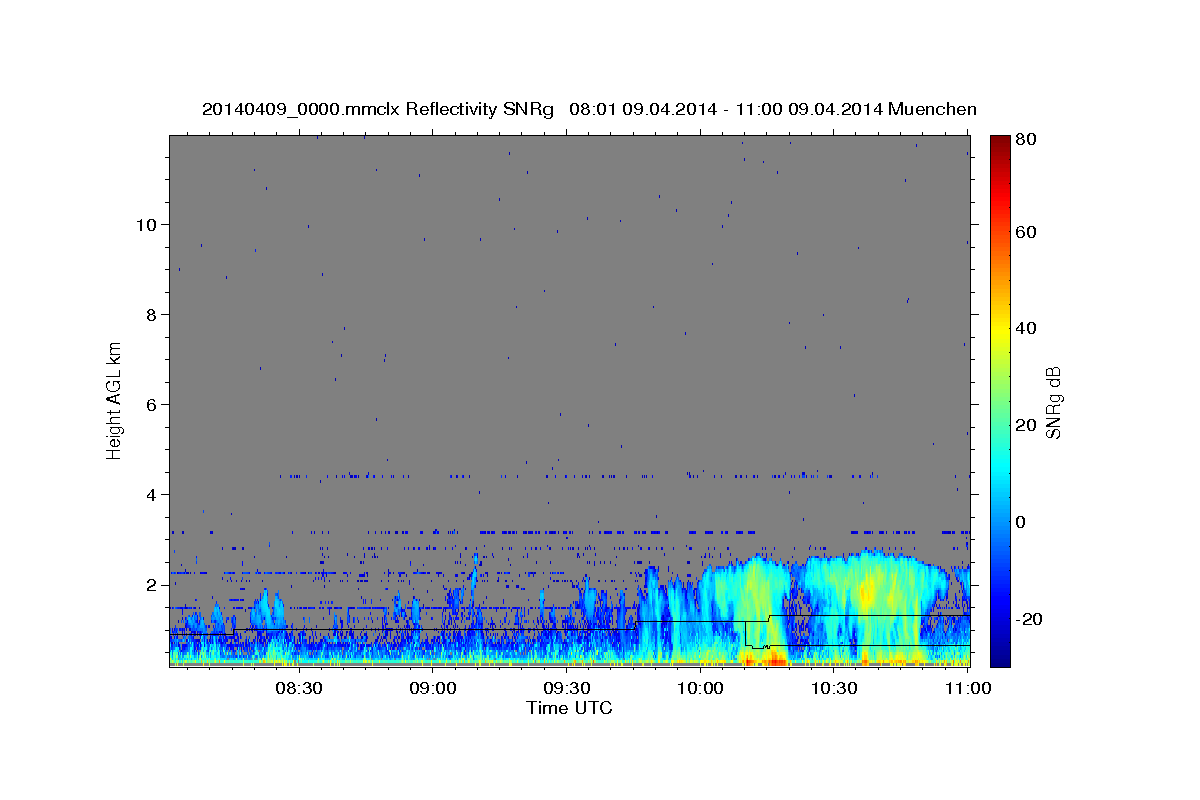Click the colorbar value 20

(x=1026, y=425)
